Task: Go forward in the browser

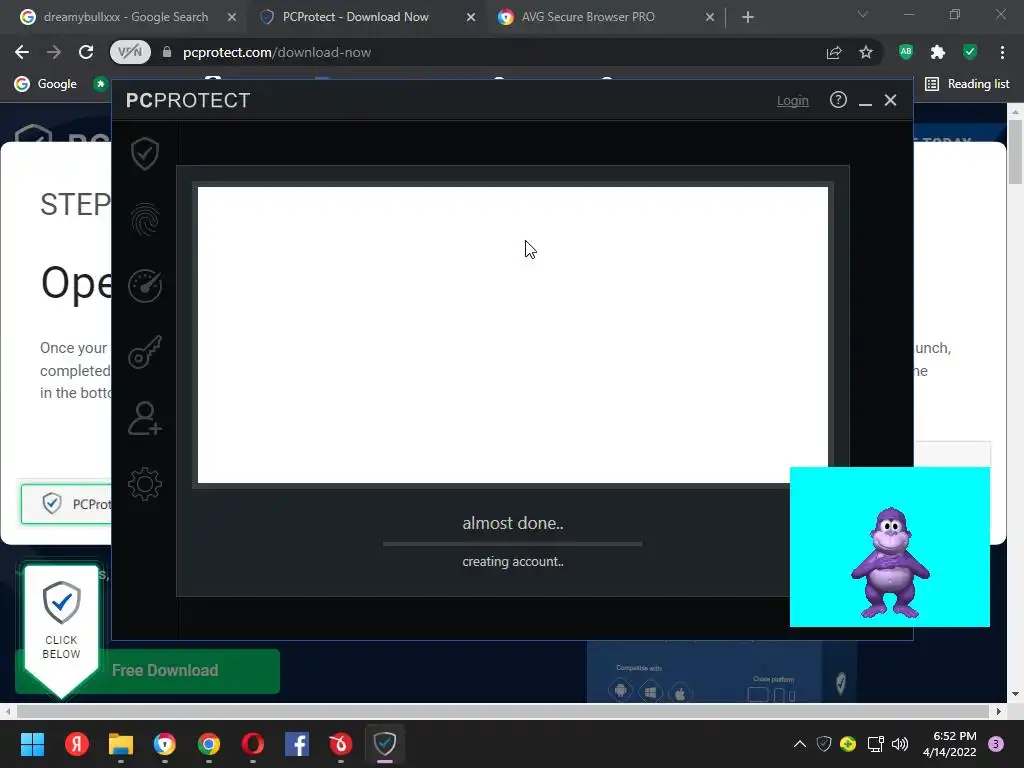Action: click(54, 52)
